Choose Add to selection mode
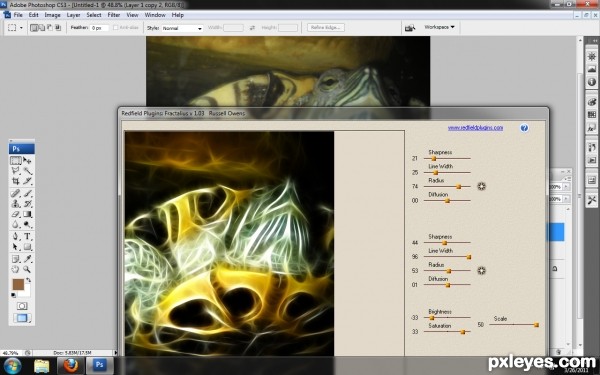The image size is (600, 375). tap(42, 28)
